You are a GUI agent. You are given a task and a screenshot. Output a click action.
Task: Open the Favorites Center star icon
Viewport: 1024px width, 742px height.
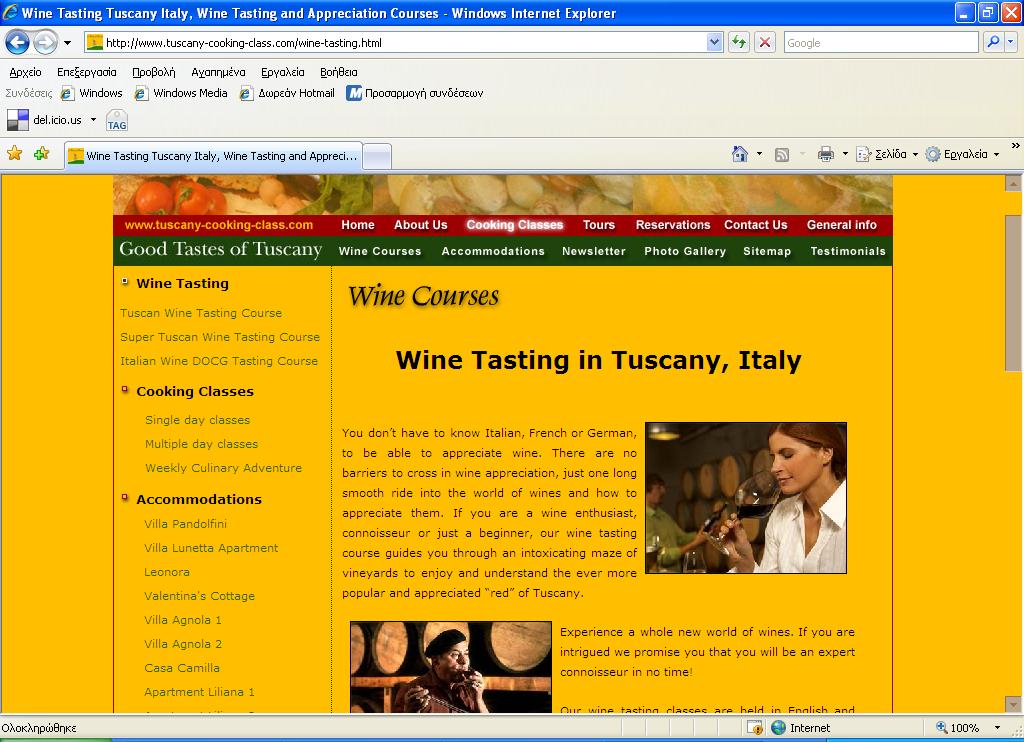click(x=14, y=153)
